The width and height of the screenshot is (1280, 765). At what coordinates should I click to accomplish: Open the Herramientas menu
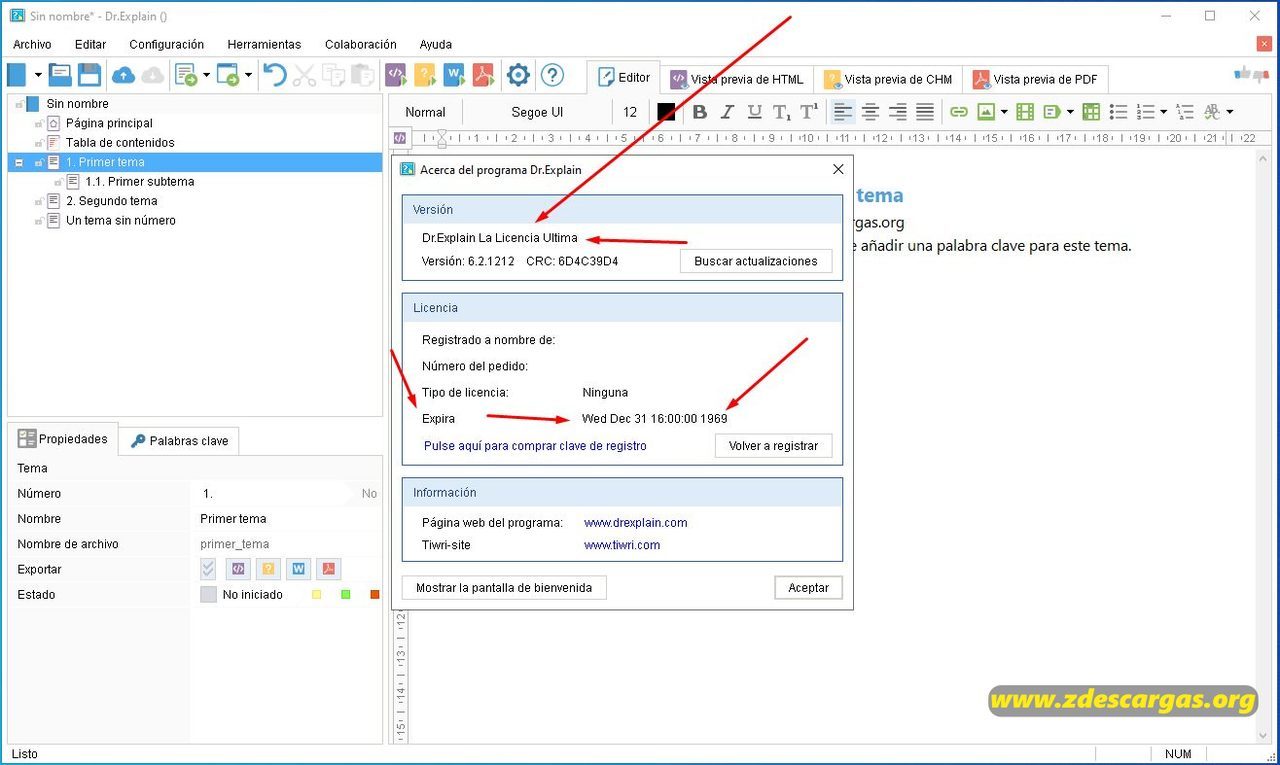(264, 44)
